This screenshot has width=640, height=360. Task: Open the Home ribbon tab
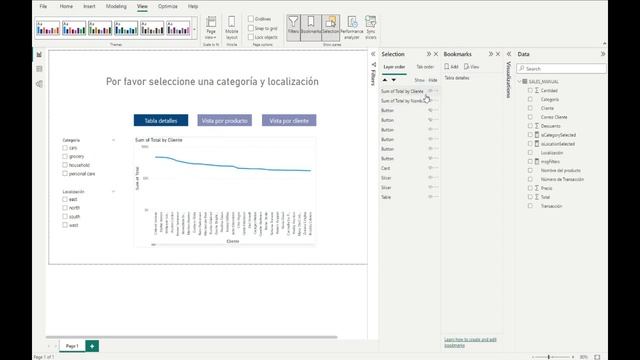tap(66, 7)
